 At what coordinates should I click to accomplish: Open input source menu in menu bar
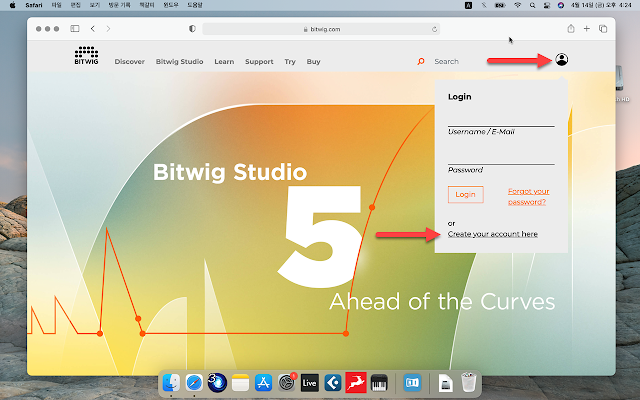coord(469,5)
